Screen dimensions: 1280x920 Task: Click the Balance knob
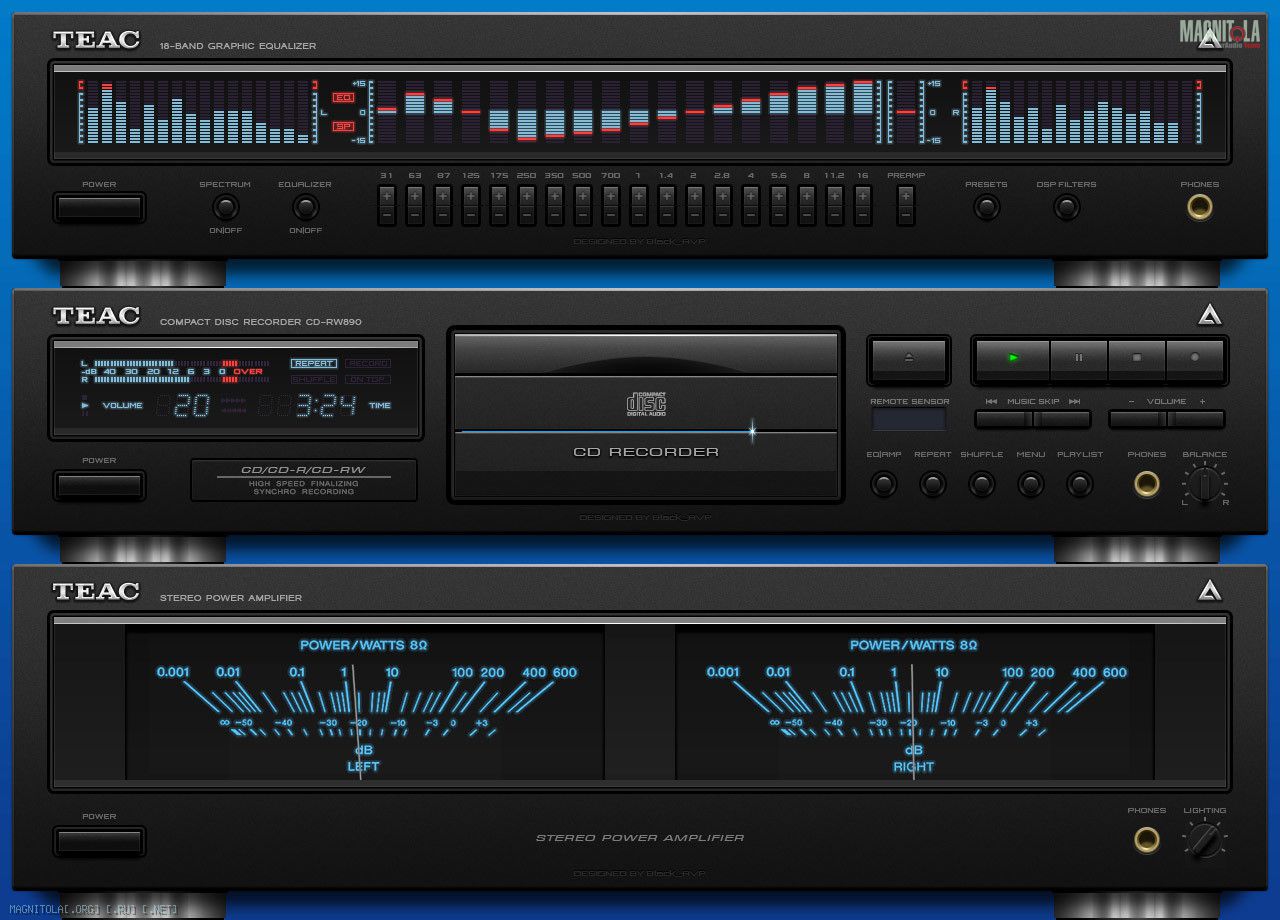[x=1205, y=485]
